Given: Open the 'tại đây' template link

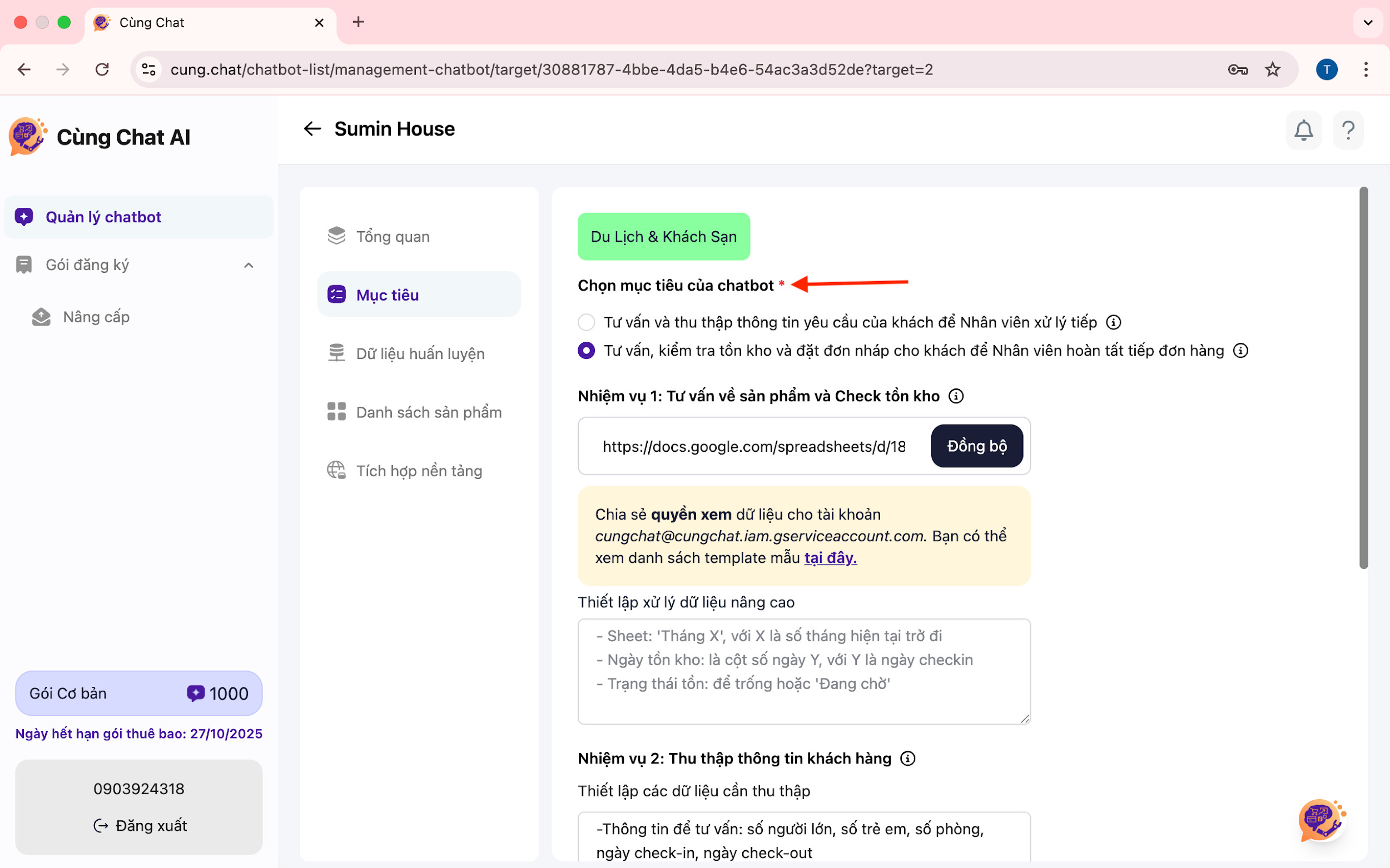Looking at the screenshot, I should (x=830, y=557).
